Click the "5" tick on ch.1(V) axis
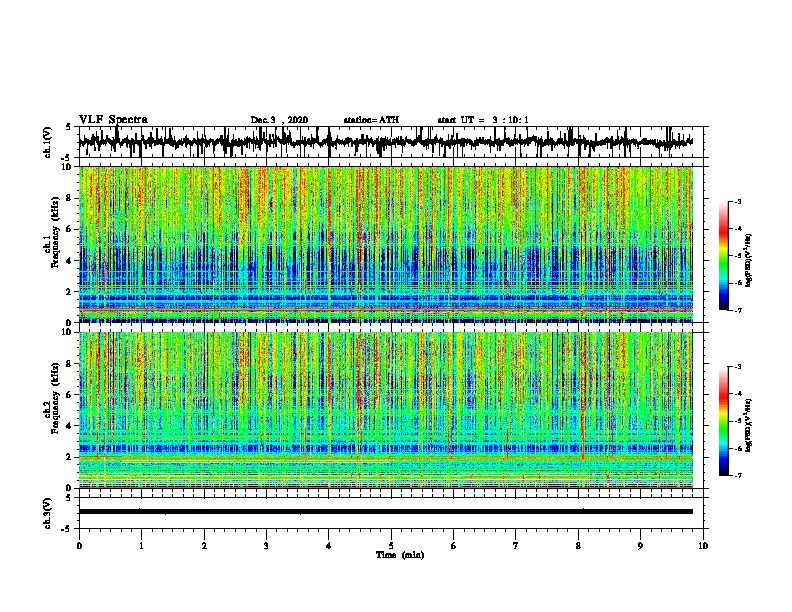Viewport: 792px width, 612px height. [x=69, y=127]
